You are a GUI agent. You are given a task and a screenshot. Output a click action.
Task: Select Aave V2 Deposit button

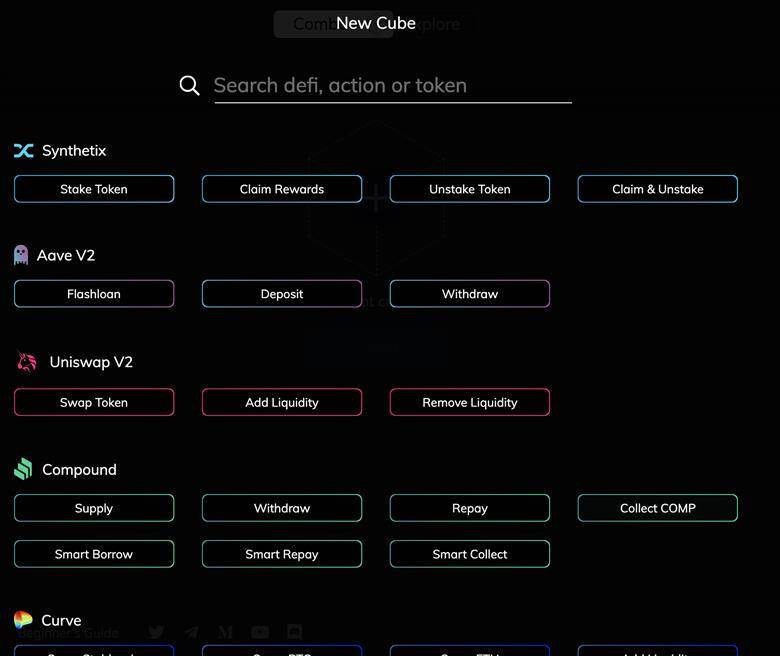[282, 294]
